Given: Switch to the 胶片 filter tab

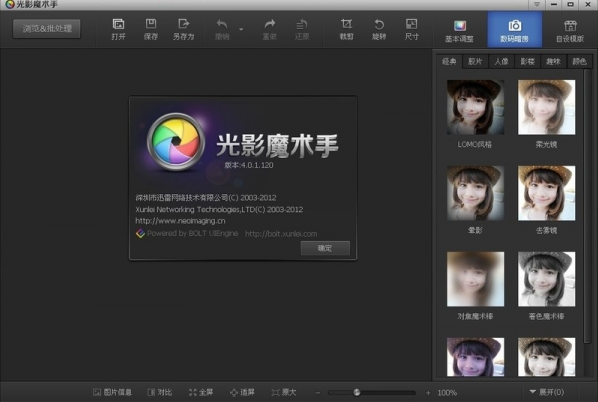Looking at the screenshot, I should 475,61.
